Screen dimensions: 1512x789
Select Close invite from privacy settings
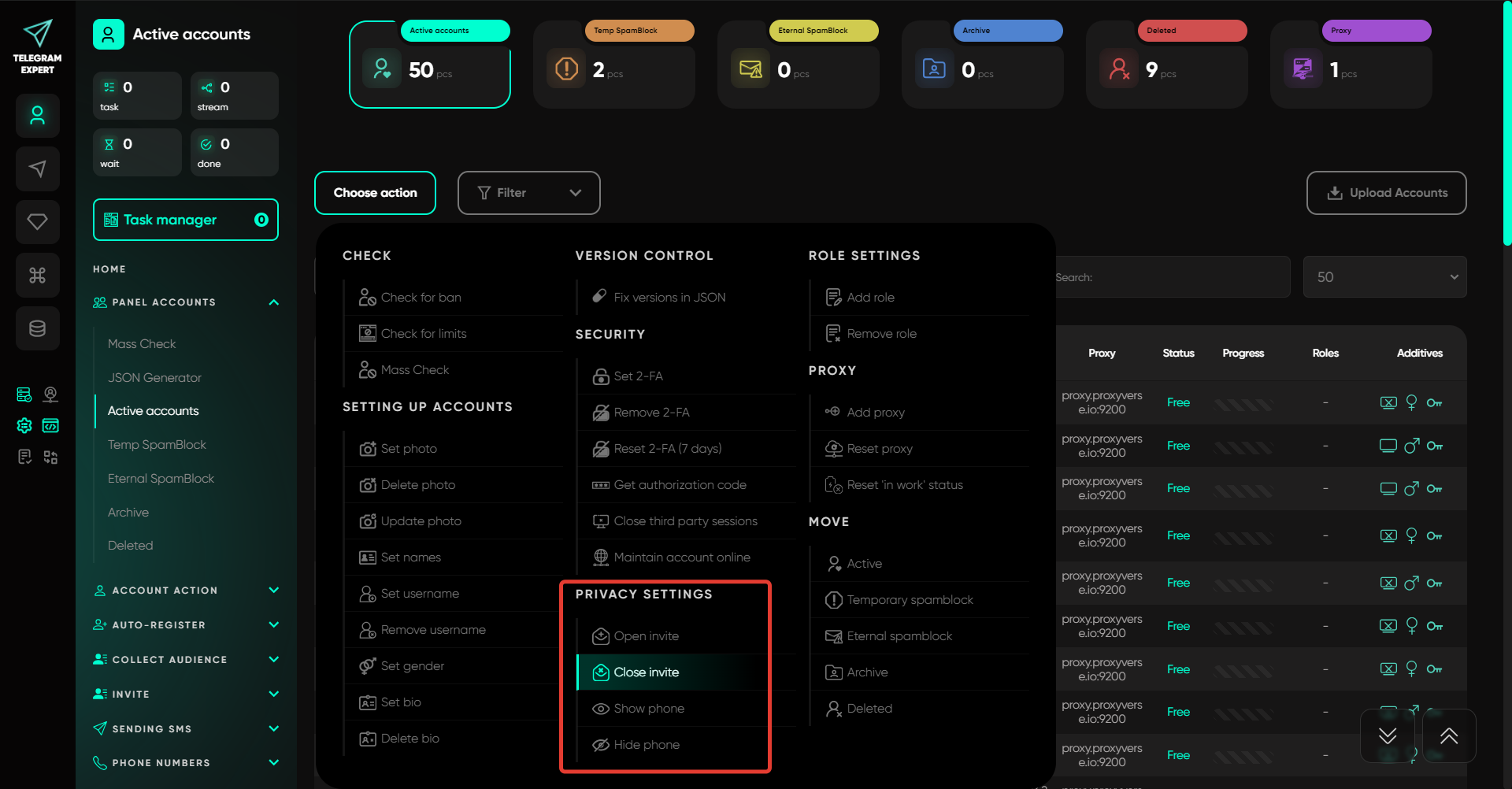click(647, 672)
